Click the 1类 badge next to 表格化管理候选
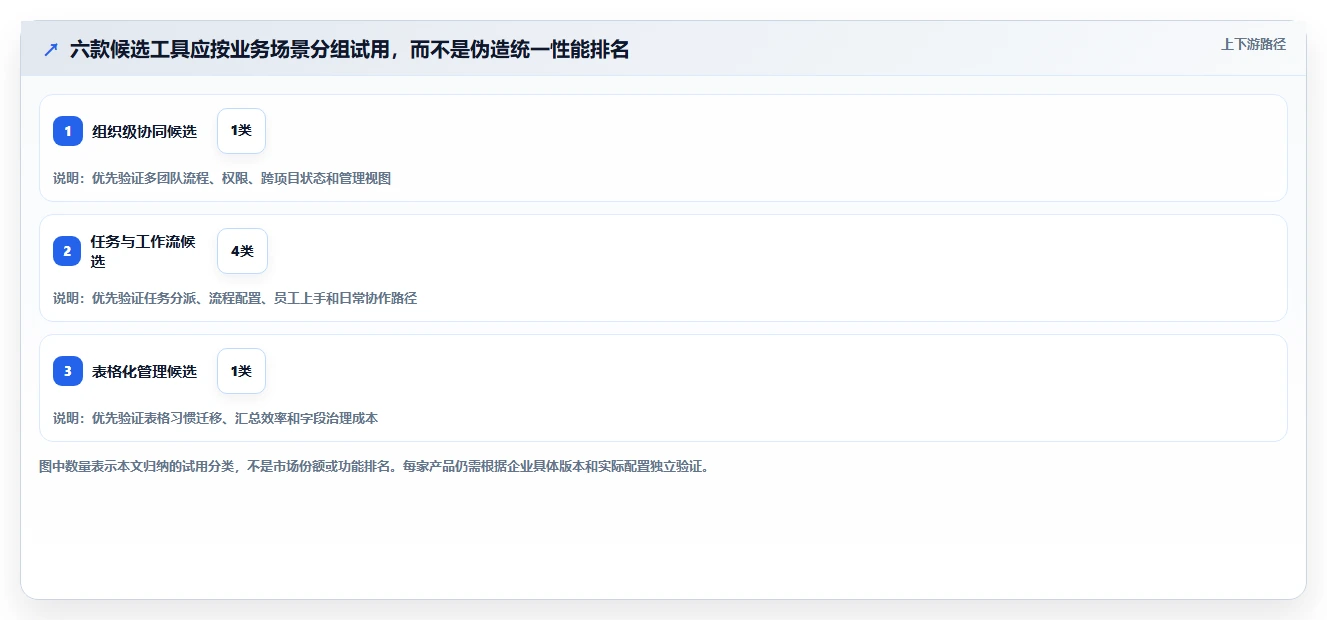The height and width of the screenshot is (620, 1327). pyautogui.click(x=241, y=371)
